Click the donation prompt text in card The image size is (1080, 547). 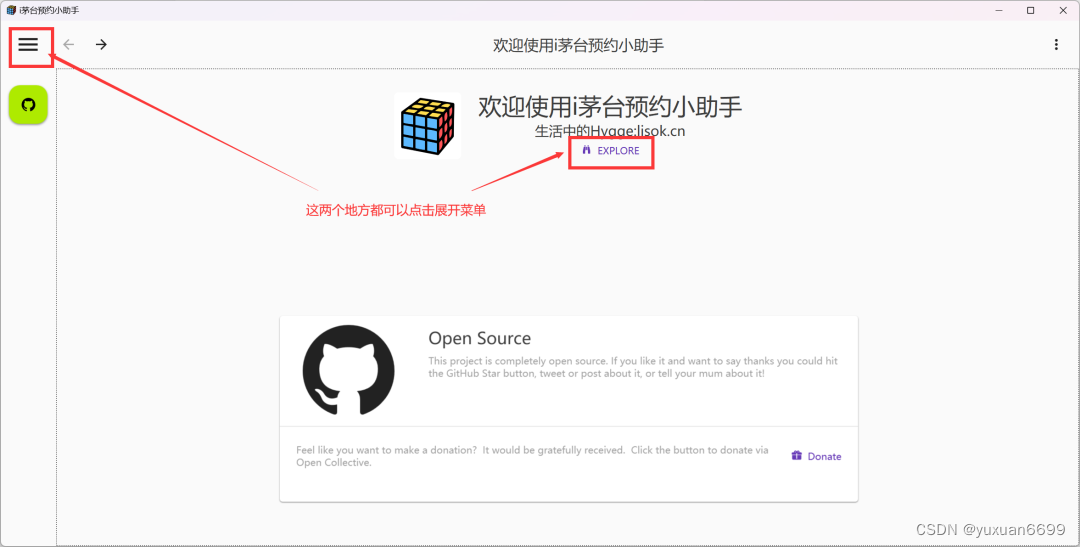click(532, 456)
